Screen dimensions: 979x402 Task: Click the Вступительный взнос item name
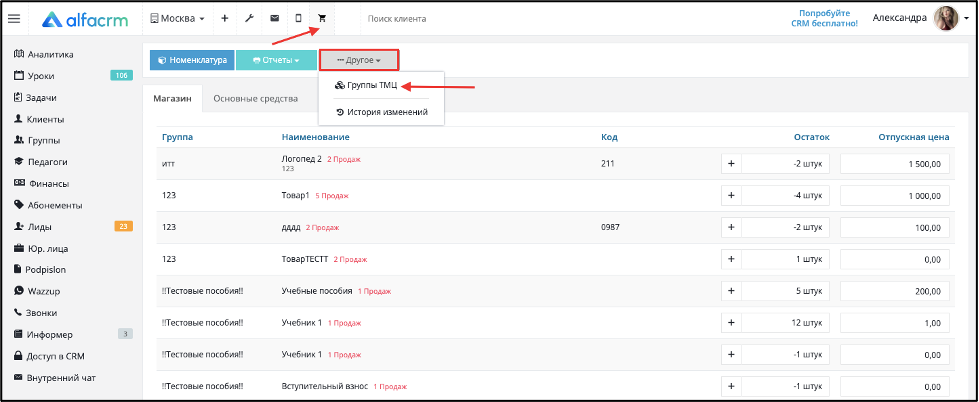tap(325, 386)
